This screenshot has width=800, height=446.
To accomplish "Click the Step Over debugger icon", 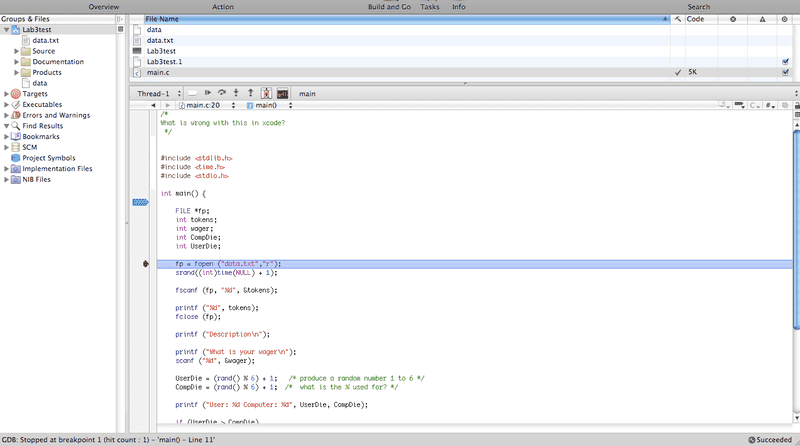I will [x=222, y=93].
